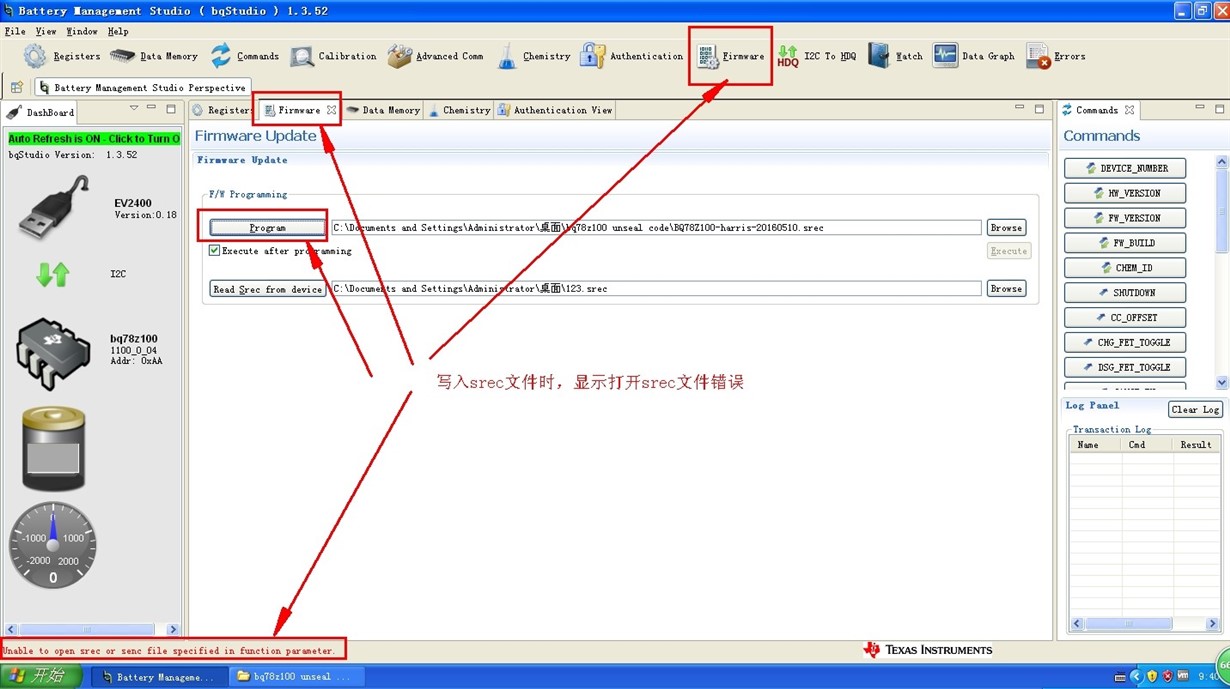
Task: Select Battery Management Studio Perspective
Action: [x=141, y=88]
